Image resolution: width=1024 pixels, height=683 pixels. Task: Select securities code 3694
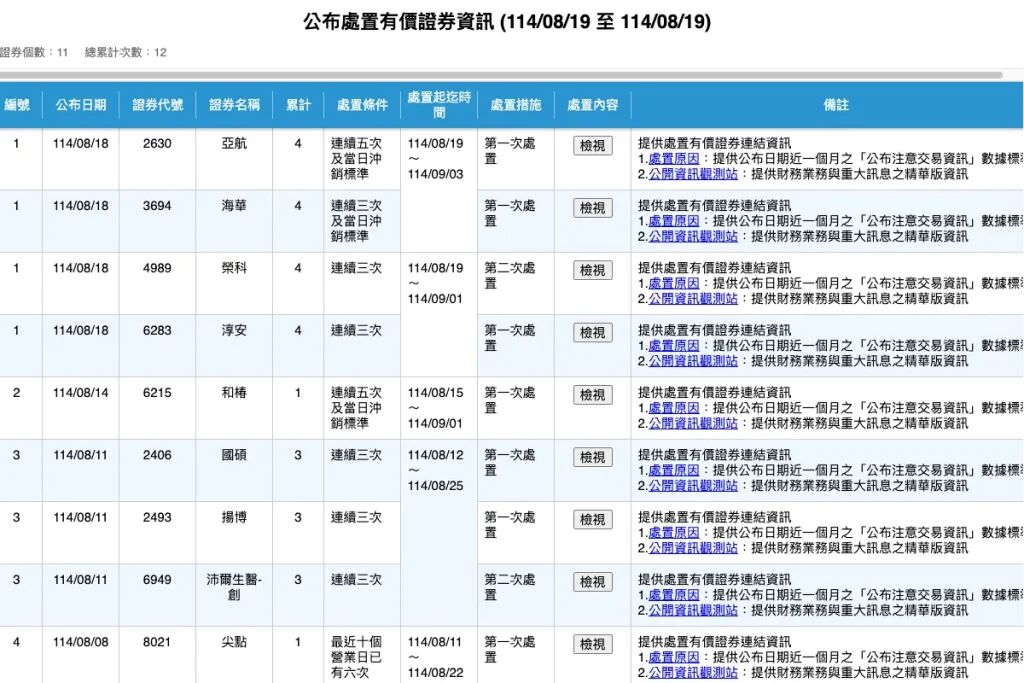coord(157,206)
